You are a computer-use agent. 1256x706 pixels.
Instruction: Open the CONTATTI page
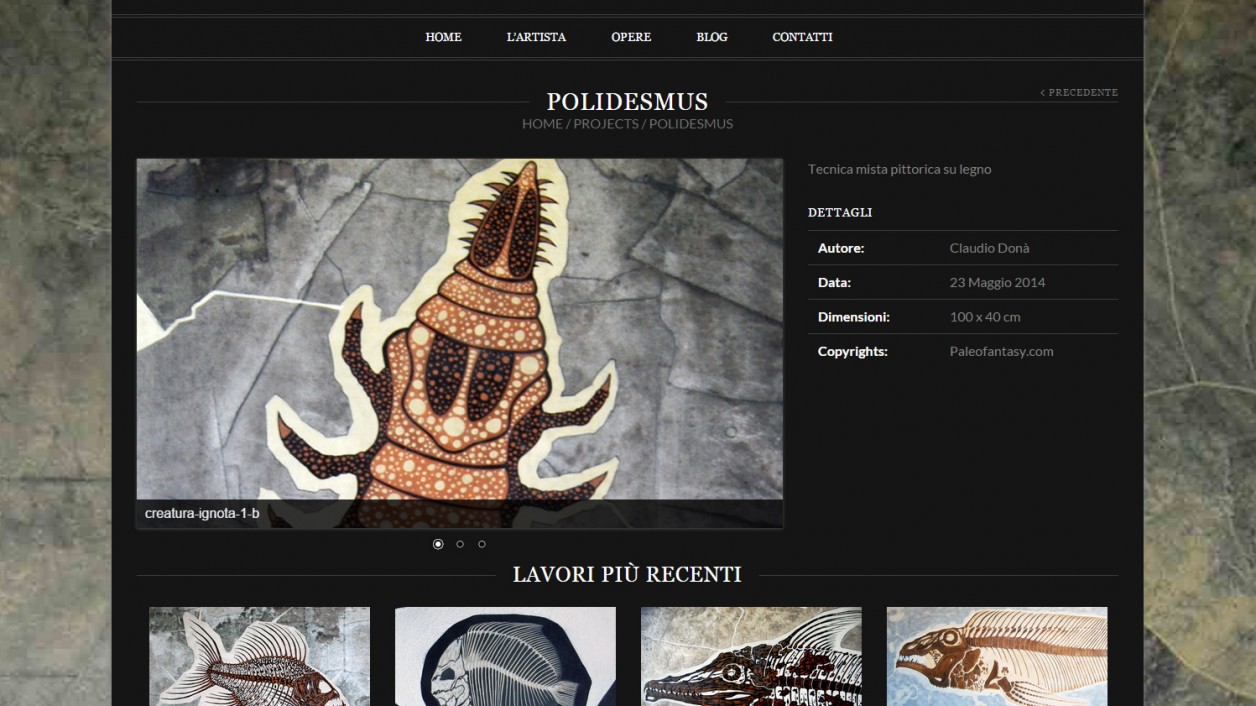tap(802, 37)
